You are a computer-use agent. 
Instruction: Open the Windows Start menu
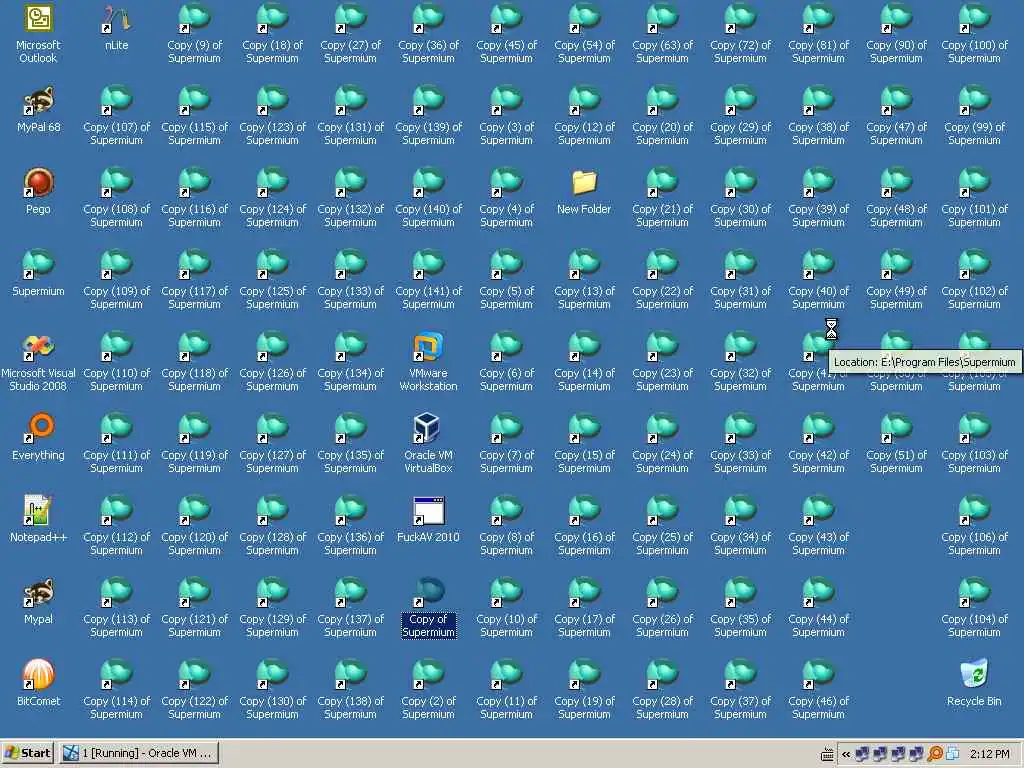click(x=27, y=753)
